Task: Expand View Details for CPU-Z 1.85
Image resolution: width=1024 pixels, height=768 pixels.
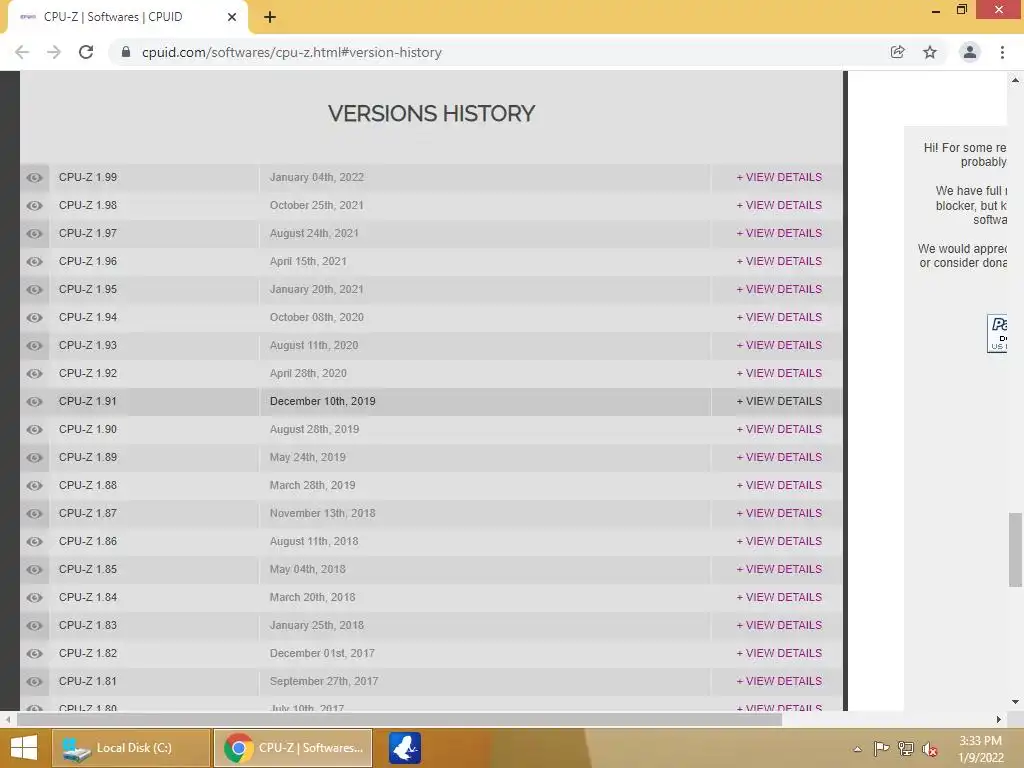Action: click(779, 570)
